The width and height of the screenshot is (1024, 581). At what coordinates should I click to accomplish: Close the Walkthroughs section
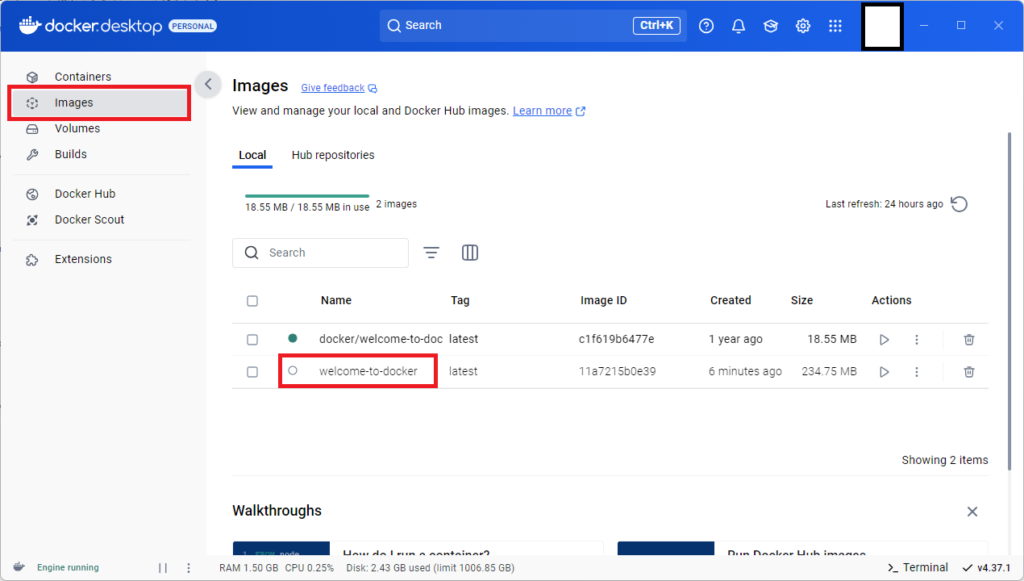pyautogui.click(x=972, y=512)
